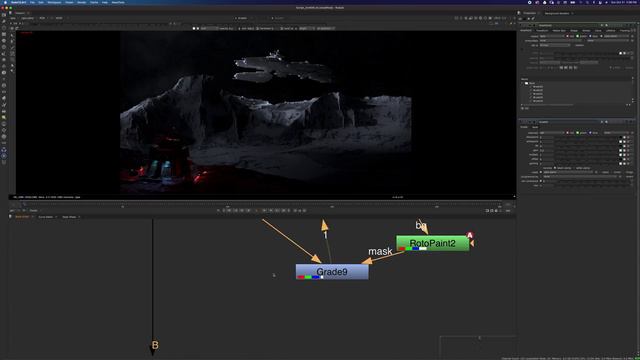
Task: Toggle blue channel in RotoPaint output
Action: [x=591, y=36]
